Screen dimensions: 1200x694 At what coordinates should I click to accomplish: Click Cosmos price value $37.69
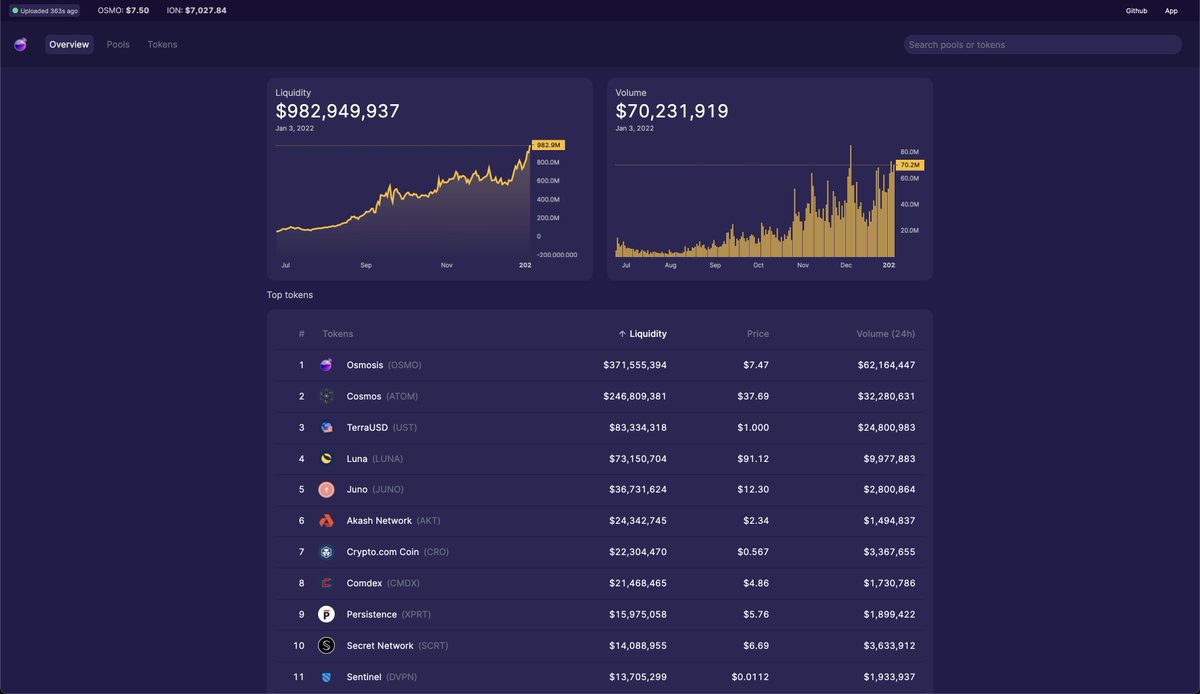tap(753, 396)
